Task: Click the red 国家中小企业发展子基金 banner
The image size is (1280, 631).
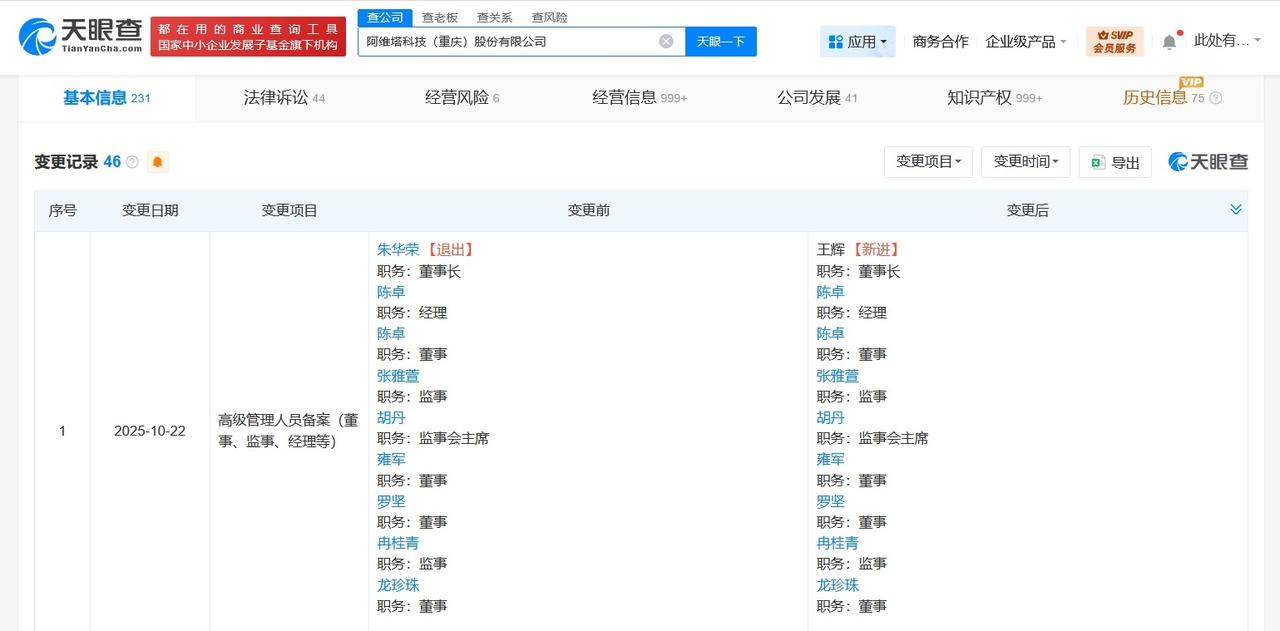Action: tap(248, 37)
